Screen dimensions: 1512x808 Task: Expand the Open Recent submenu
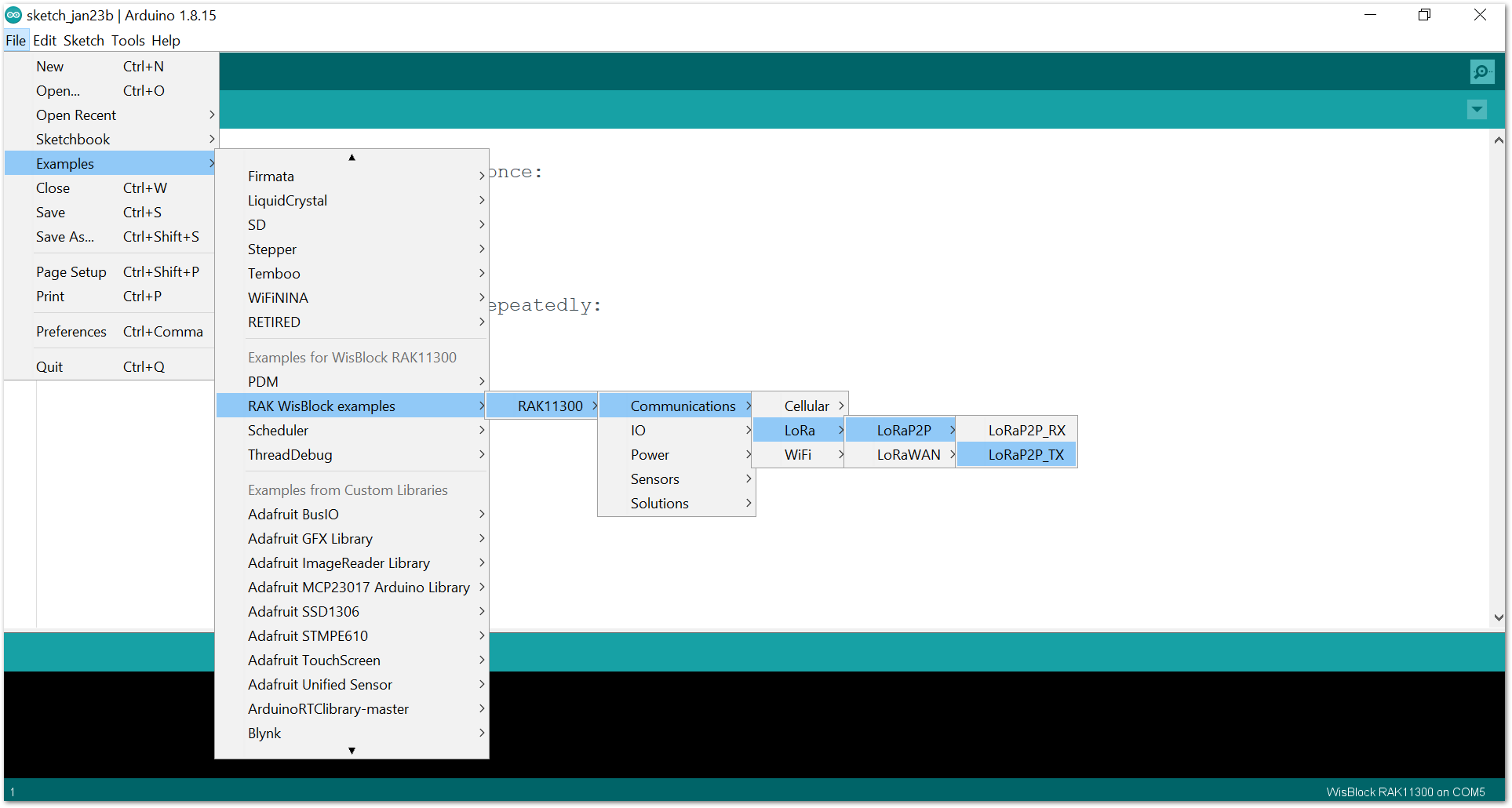[76, 115]
